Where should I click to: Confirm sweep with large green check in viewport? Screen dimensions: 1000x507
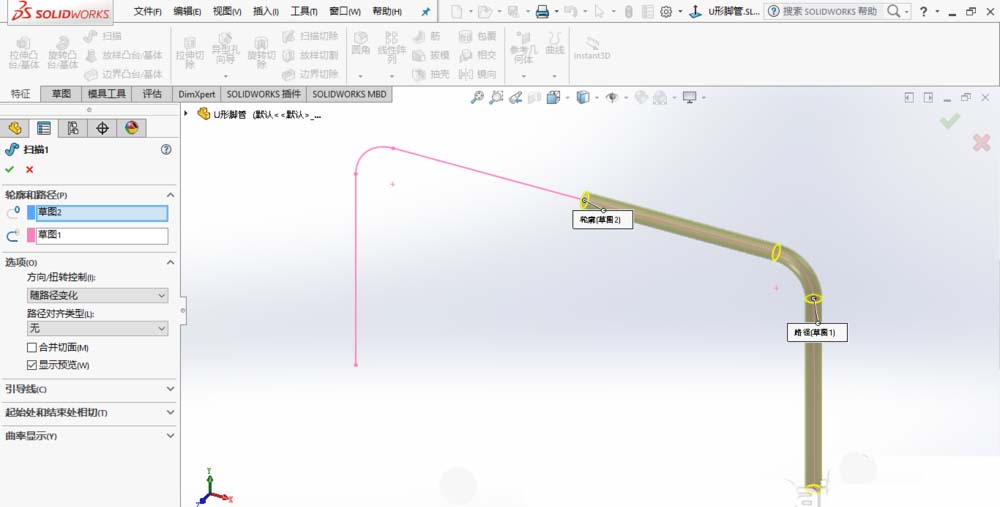click(x=950, y=120)
